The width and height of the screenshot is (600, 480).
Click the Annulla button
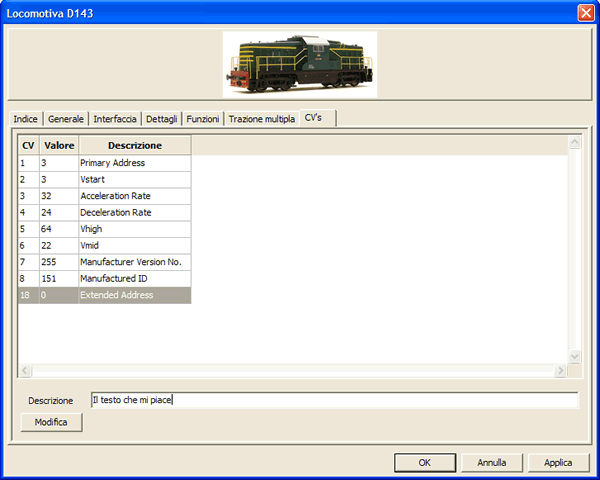pyautogui.click(x=491, y=463)
